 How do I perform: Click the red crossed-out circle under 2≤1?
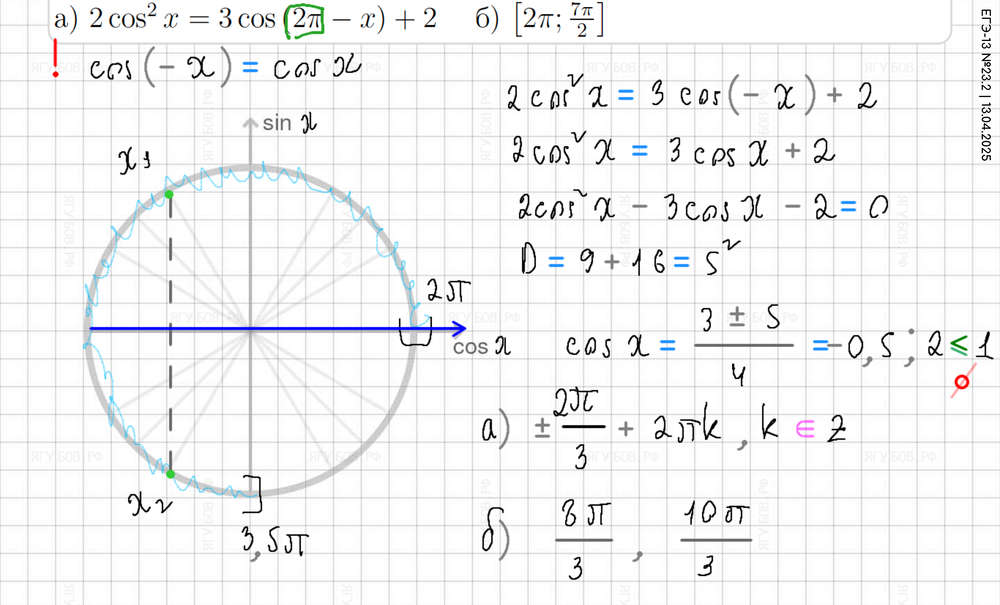pos(963,383)
